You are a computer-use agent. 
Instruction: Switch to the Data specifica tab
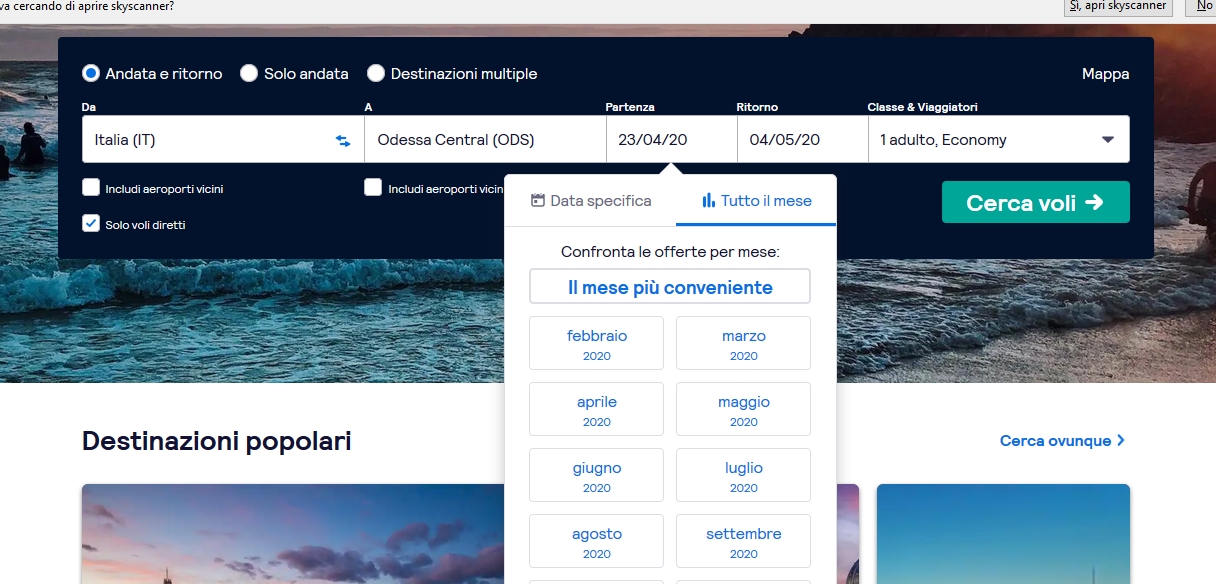(590, 201)
